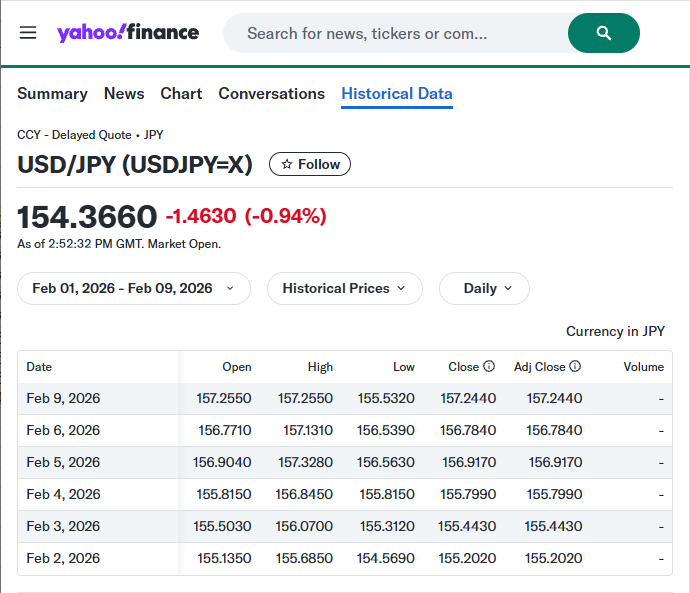Click the low value 156.5630
The width and height of the screenshot is (690, 593).
[386, 462]
